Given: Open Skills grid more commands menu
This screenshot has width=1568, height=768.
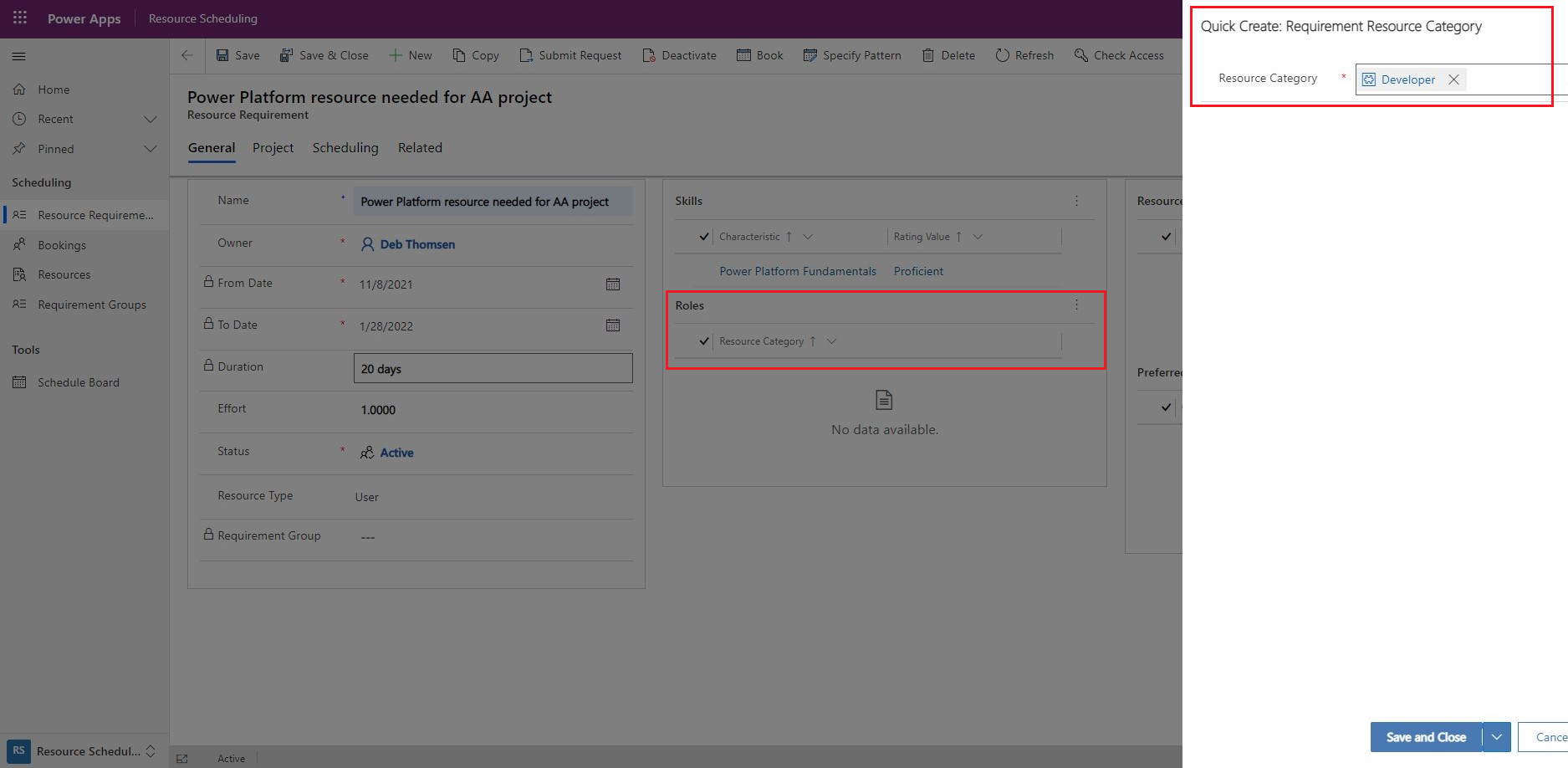Looking at the screenshot, I should [x=1076, y=201].
